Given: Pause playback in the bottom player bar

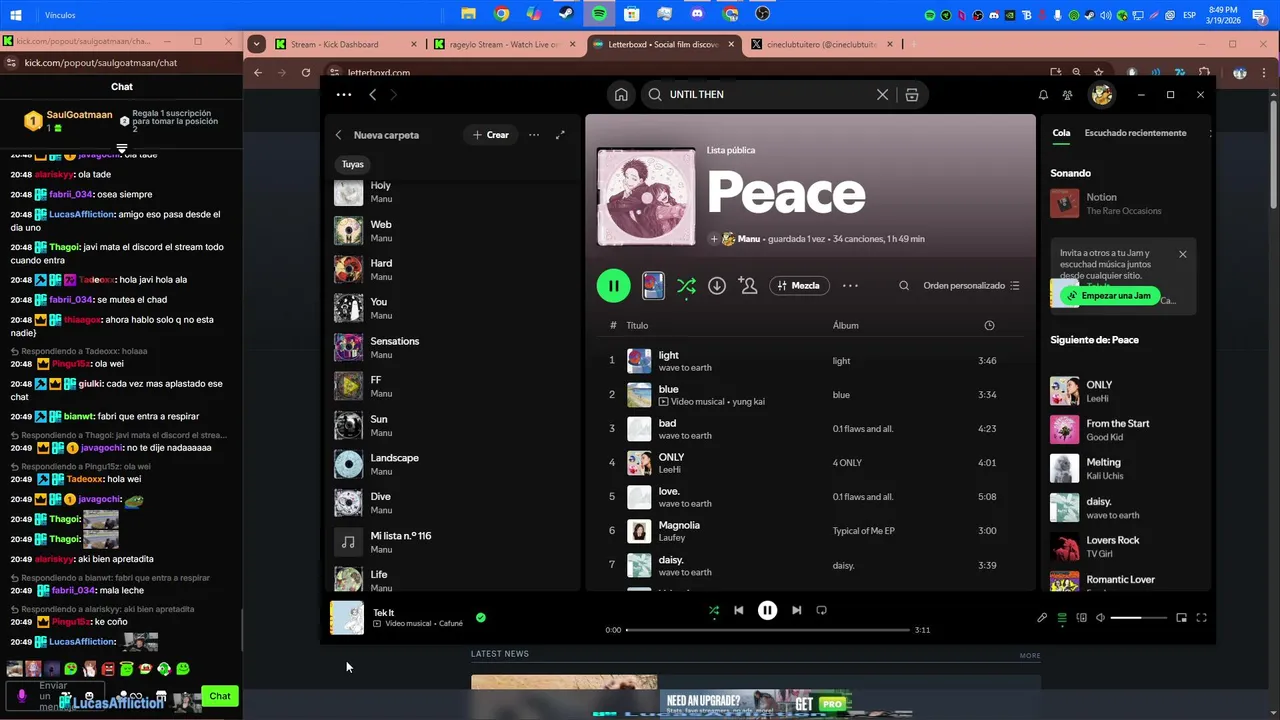Looking at the screenshot, I should point(767,610).
